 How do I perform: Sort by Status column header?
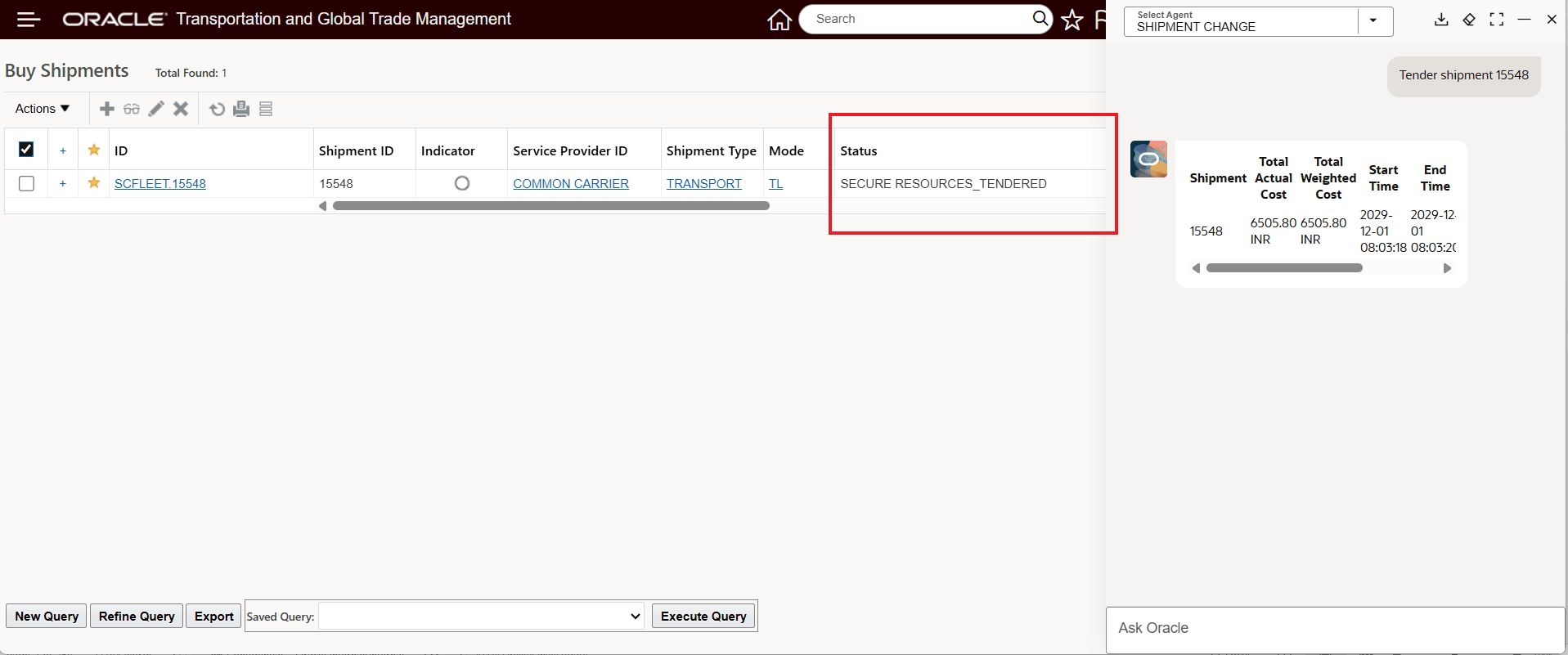point(858,150)
